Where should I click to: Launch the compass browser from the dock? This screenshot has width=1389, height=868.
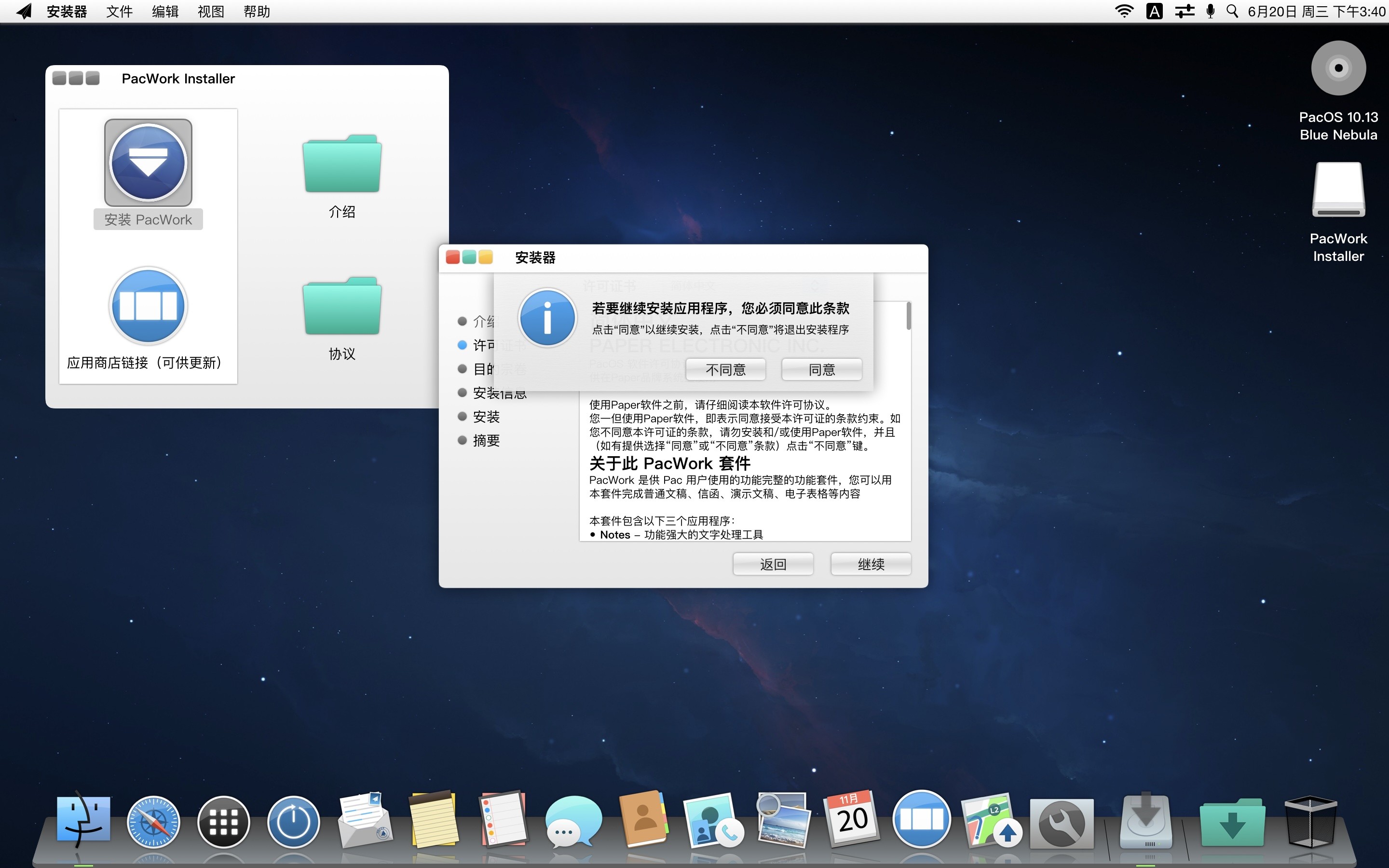point(153,822)
